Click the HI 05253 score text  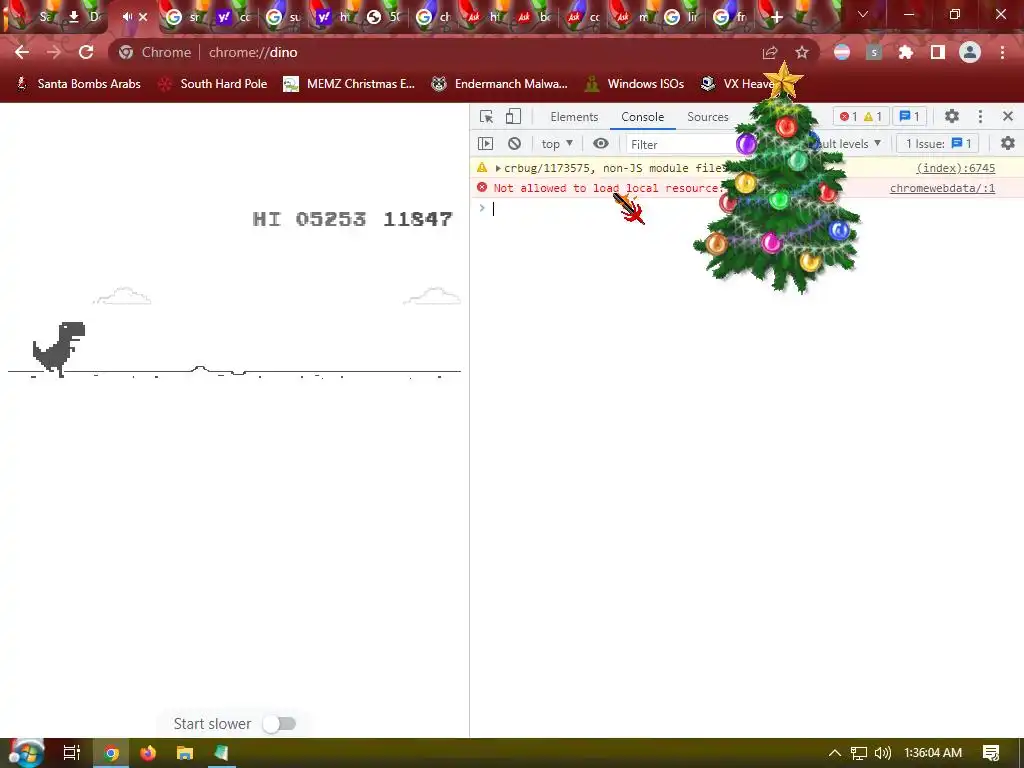[309, 219]
